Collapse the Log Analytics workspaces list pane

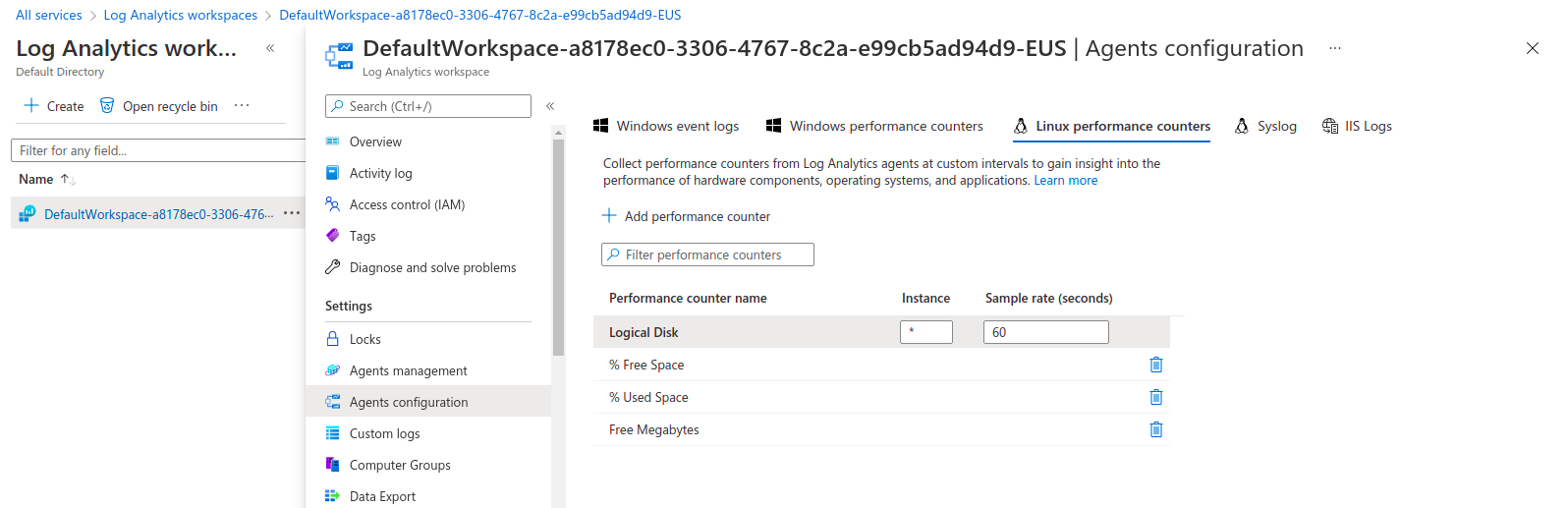270,48
